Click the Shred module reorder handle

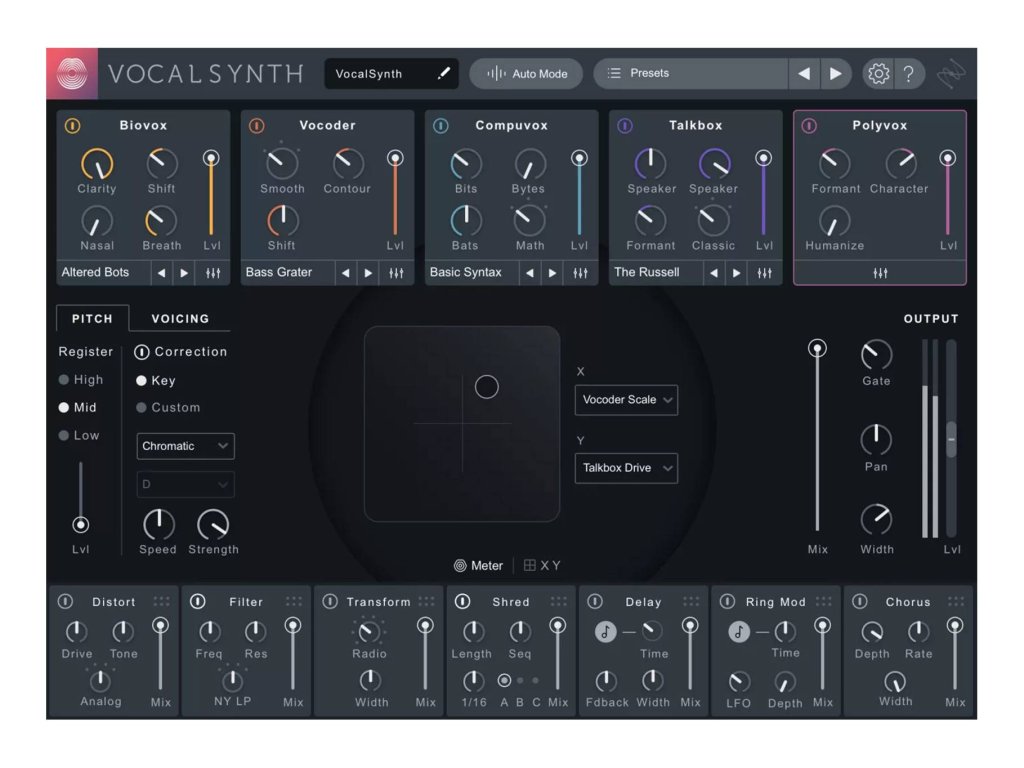pos(558,601)
